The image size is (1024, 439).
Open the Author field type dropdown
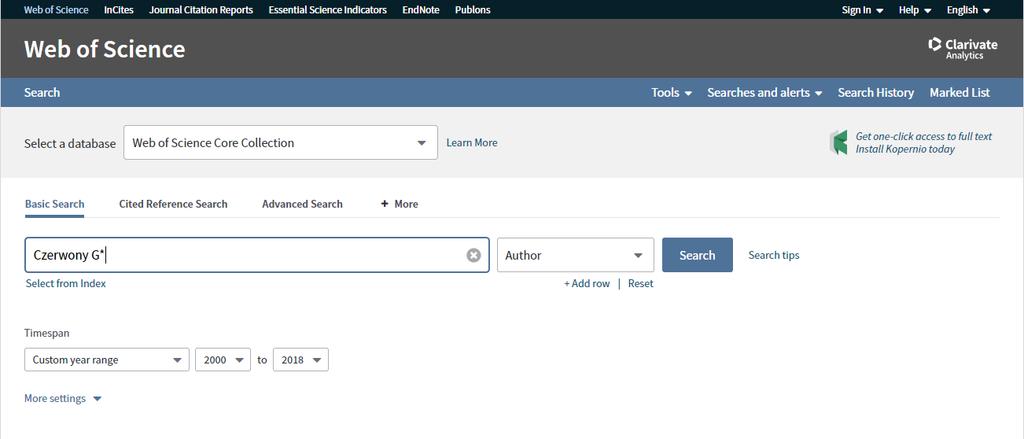(575, 255)
